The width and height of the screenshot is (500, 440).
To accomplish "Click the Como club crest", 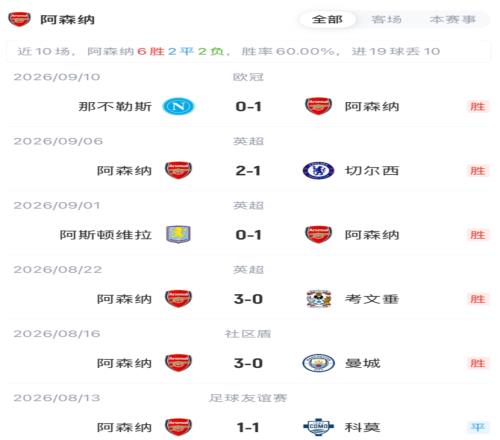I will tap(318, 427).
